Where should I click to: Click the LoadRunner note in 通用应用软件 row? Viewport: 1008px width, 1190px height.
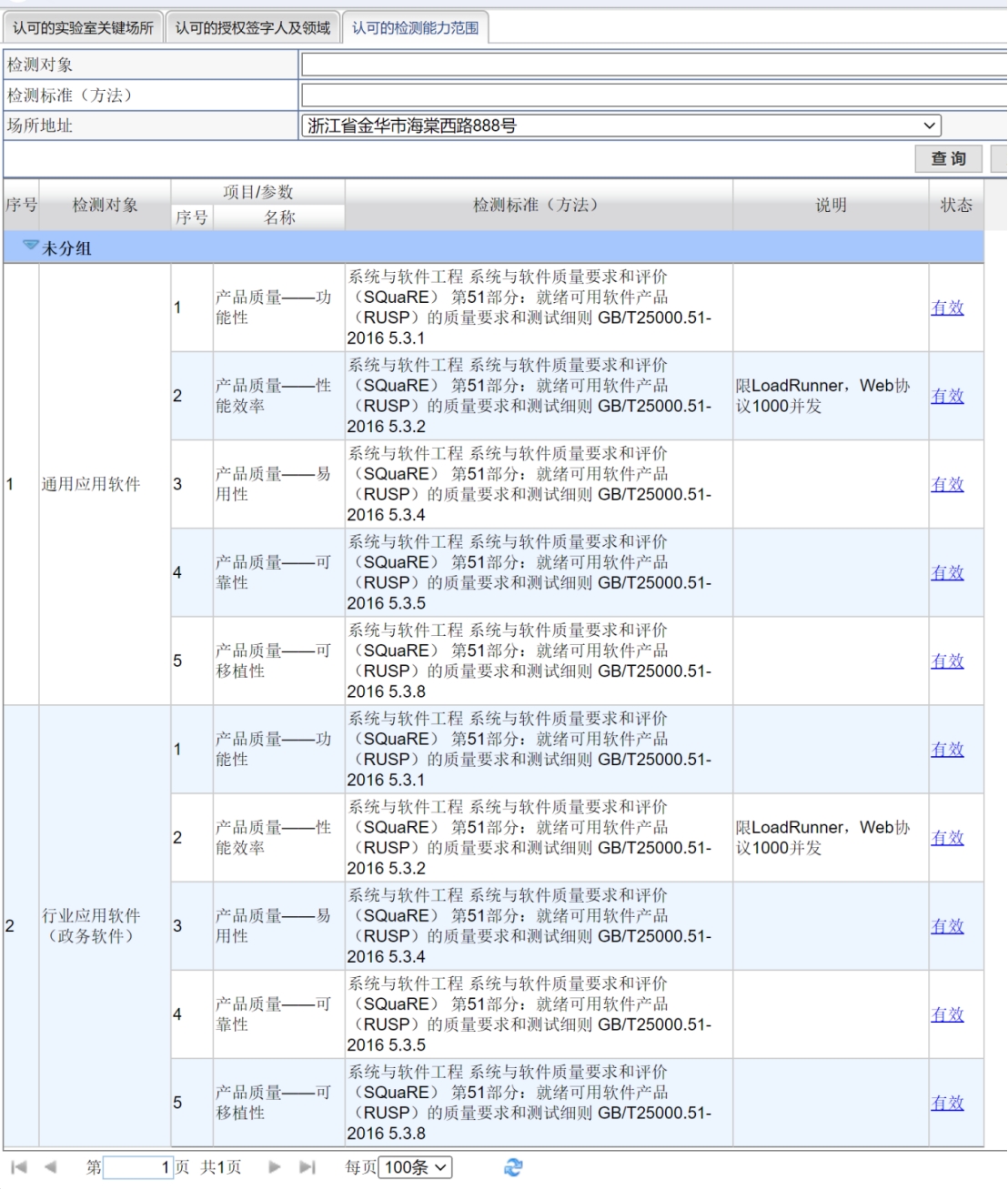(x=823, y=396)
